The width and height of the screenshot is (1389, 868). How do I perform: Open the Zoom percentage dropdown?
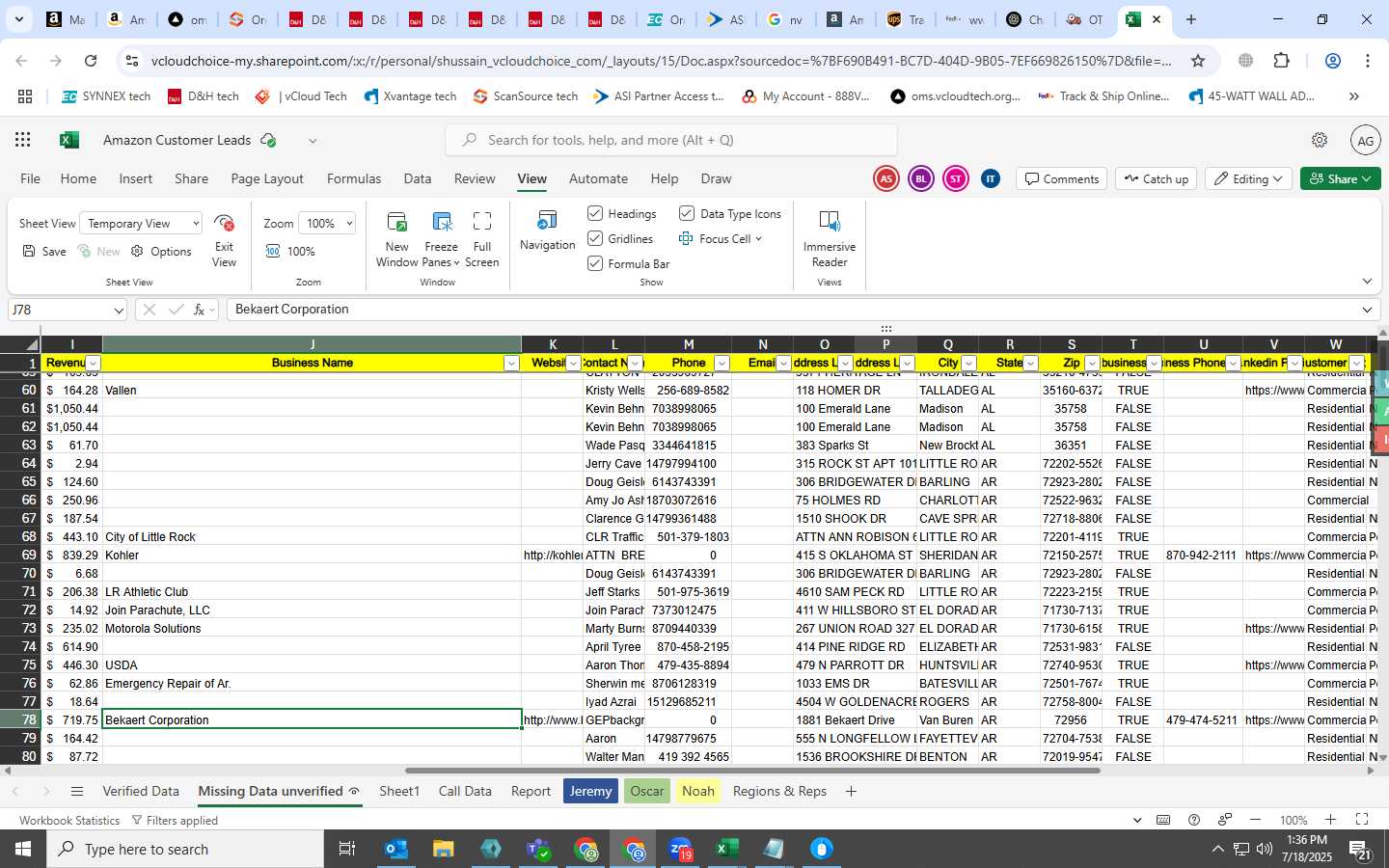(x=326, y=224)
